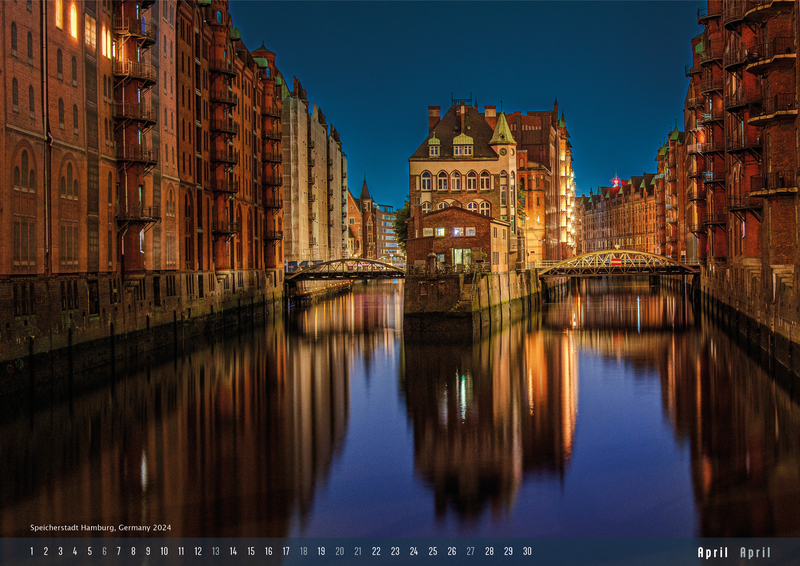Click the dimmed gray April label
Viewport: 800px width, 566px height.
click(755, 552)
